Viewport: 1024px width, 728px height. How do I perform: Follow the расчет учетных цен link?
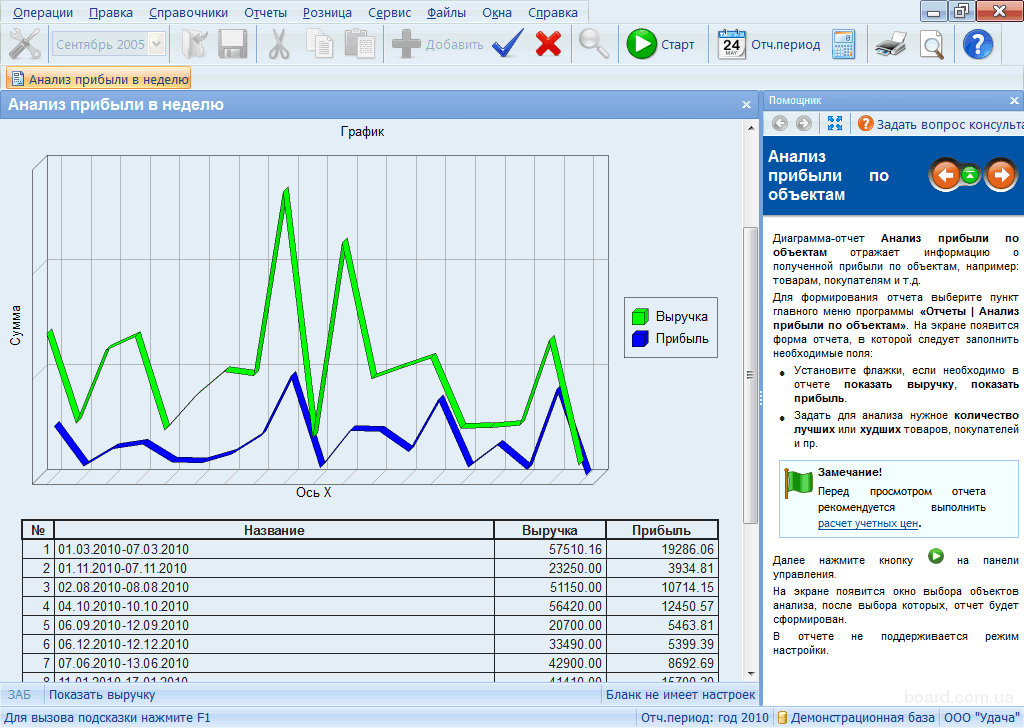click(868, 523)
